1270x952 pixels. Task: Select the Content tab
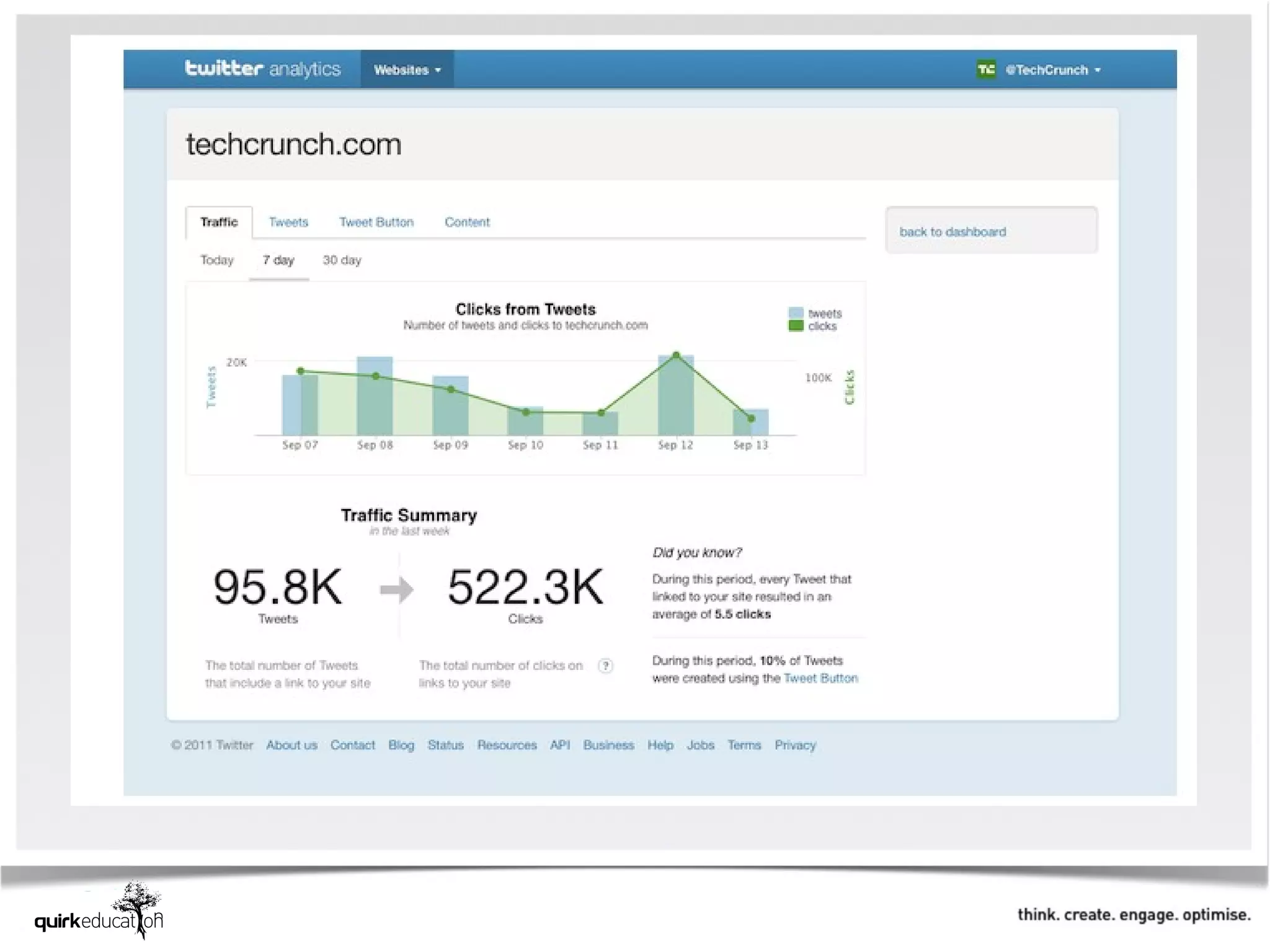pos(467,222)
